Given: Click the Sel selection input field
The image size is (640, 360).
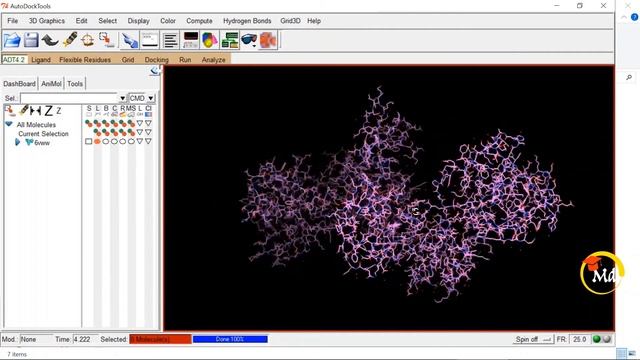Looking at the screenshot, I should click(x=69, y=98).
